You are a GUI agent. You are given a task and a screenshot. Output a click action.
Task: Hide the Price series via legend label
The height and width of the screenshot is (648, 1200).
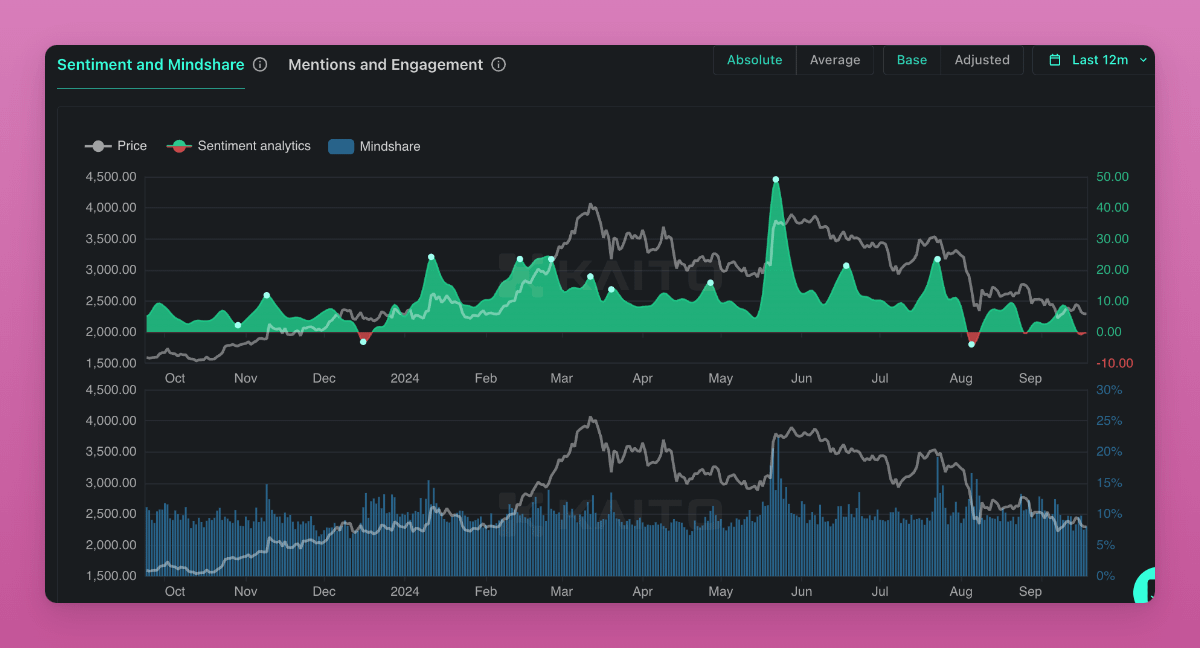click(132, 146)
